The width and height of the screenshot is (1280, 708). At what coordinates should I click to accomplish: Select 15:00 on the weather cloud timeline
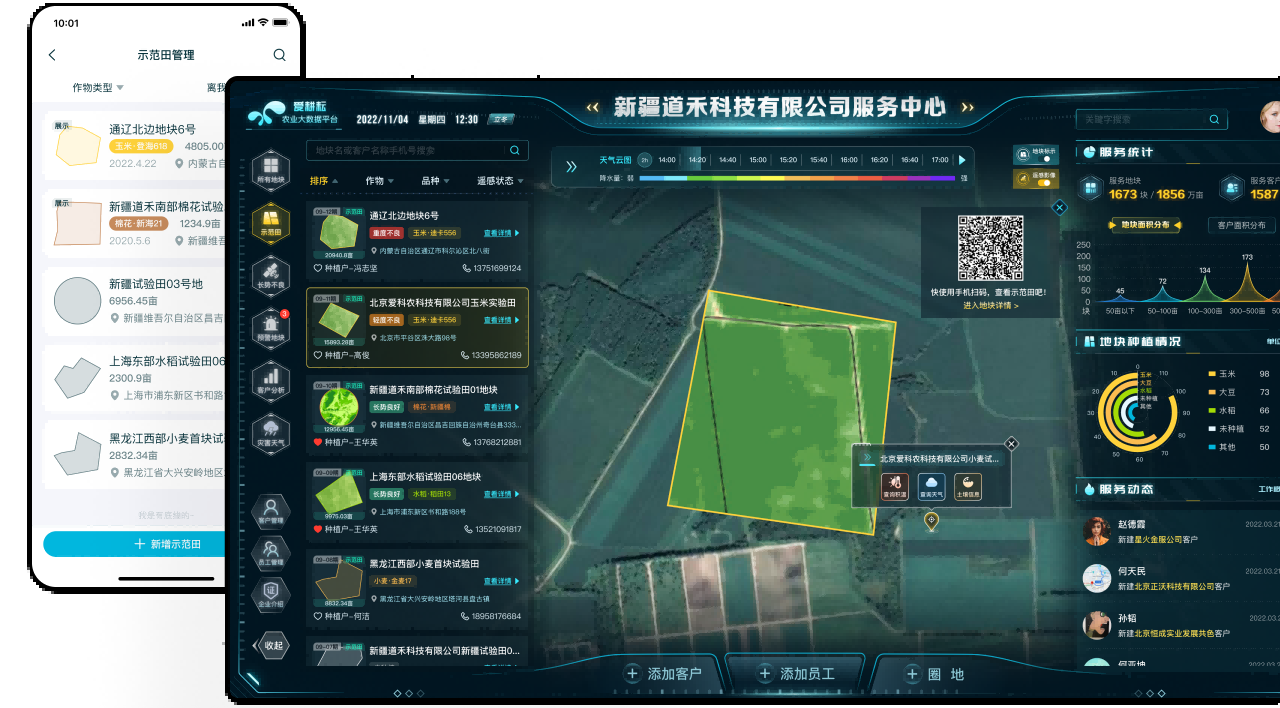click(756, 158)
